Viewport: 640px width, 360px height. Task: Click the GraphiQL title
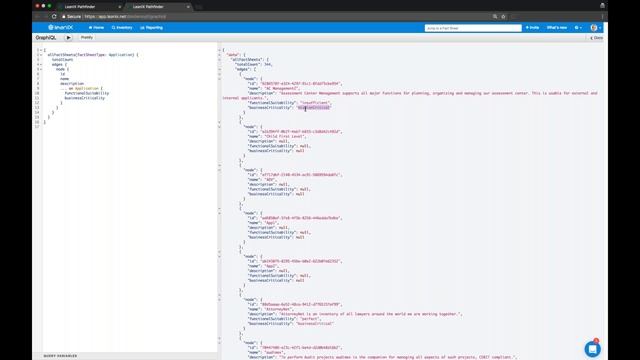tap(46, 38)
